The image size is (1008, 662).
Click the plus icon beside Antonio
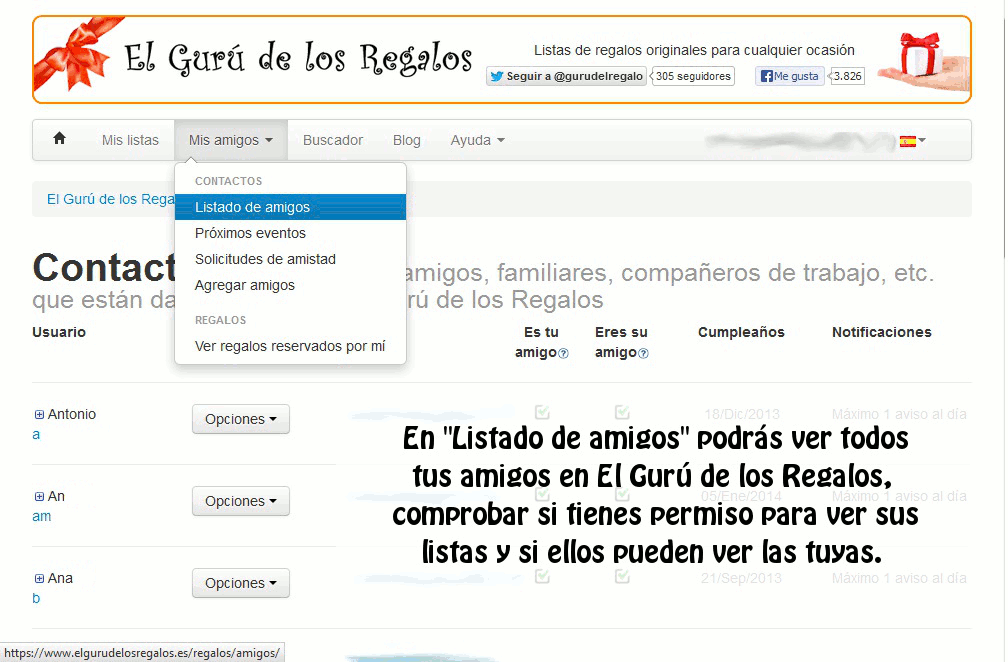coord(39,415)
